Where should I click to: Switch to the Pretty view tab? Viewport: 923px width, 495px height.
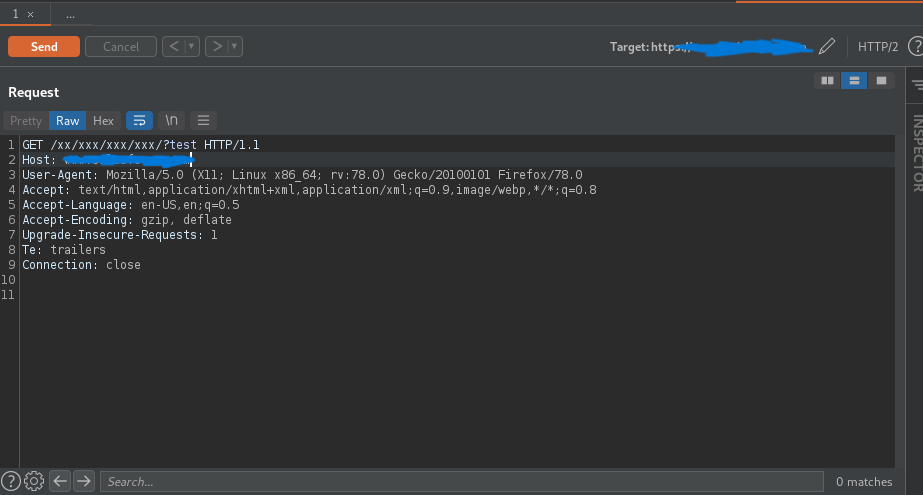[26, 120]
